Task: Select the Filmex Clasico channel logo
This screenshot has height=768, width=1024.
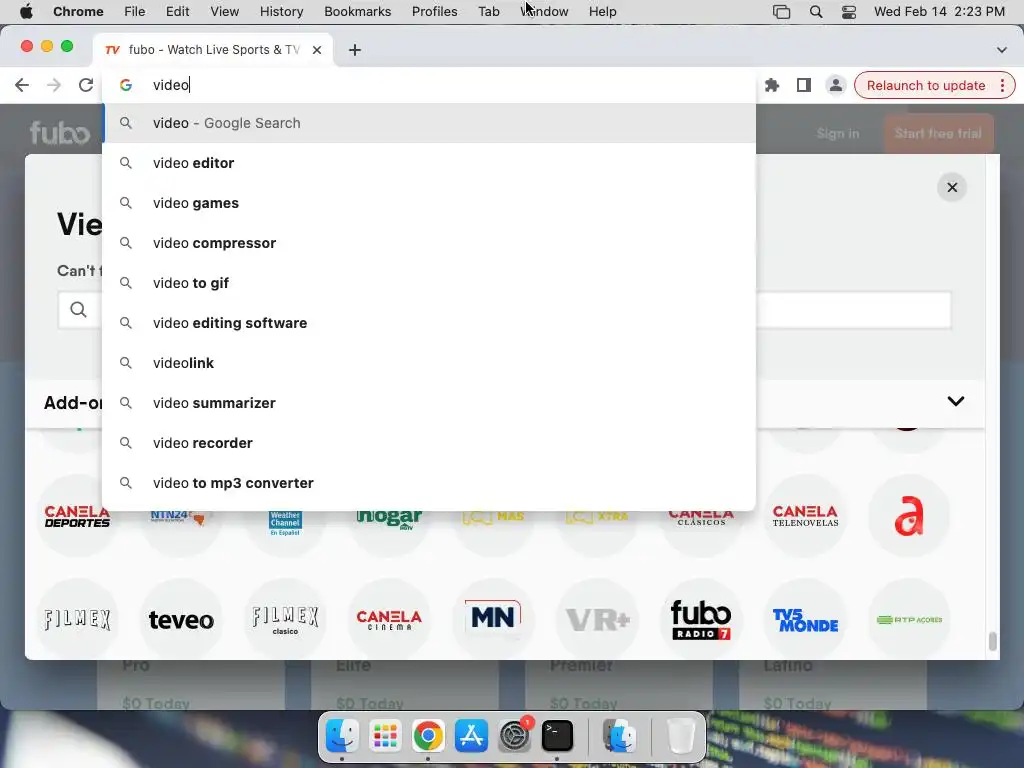Action: tap(285, 619)
